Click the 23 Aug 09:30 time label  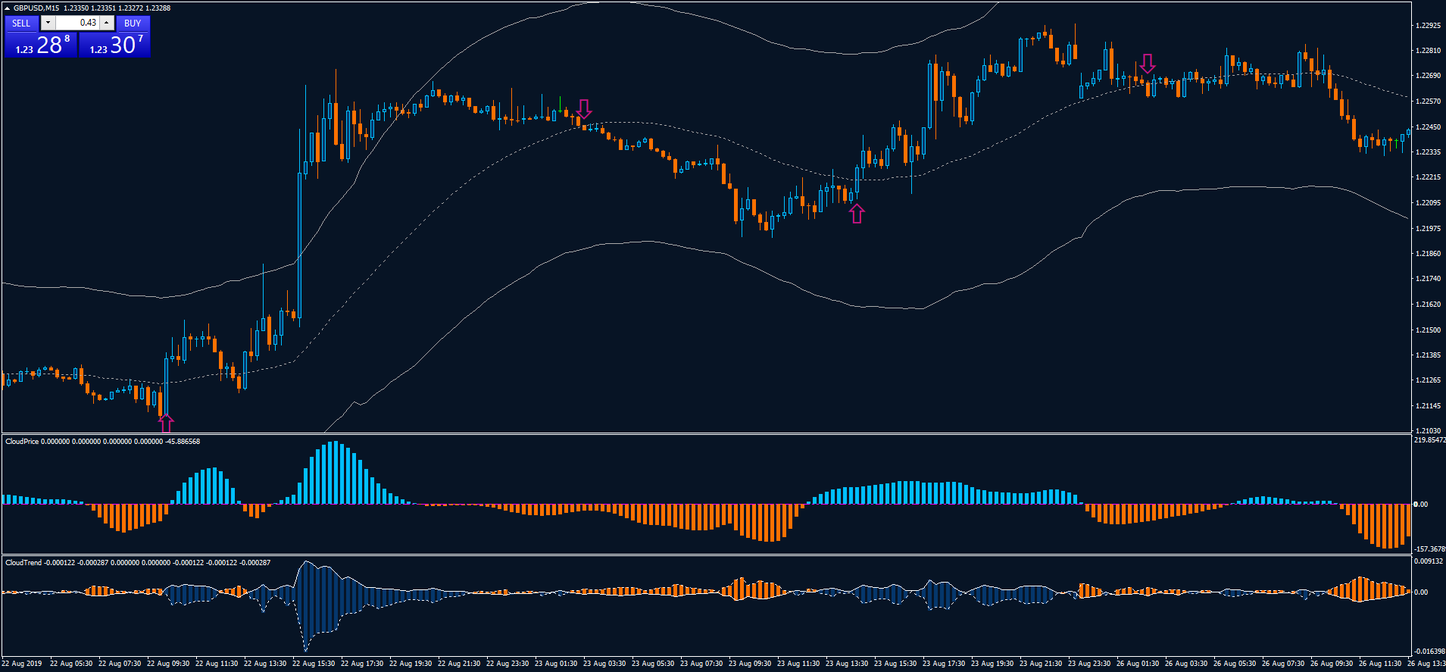(751, 663)
